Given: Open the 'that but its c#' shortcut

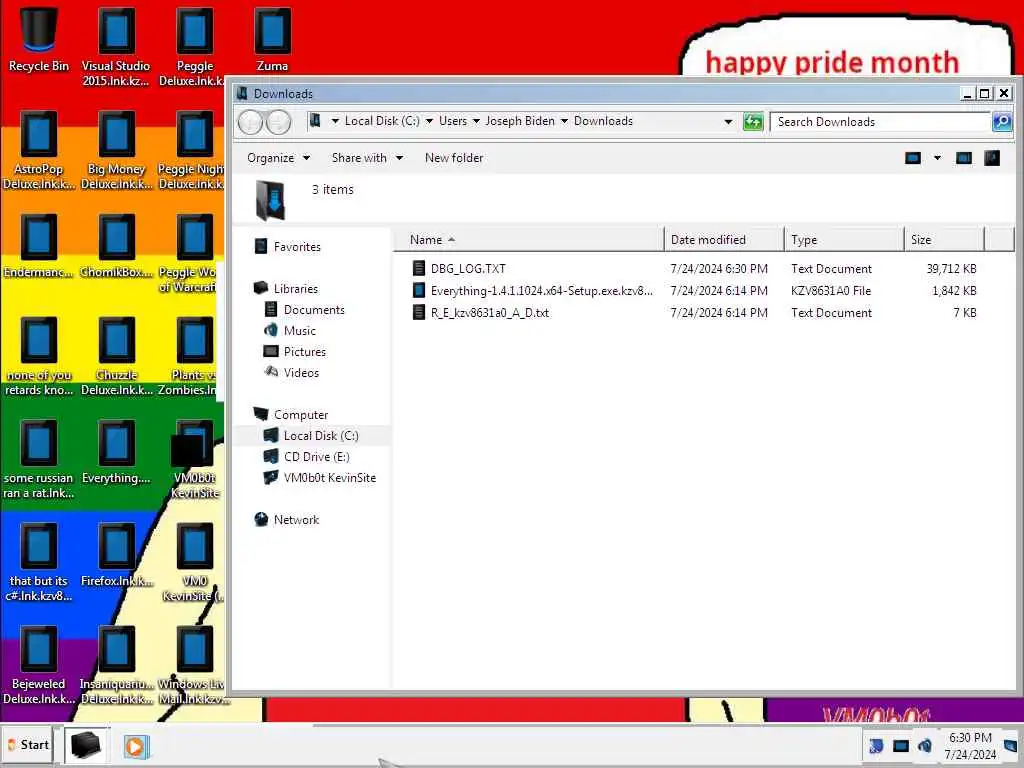Looking at the screenshot, I should 39,562.
